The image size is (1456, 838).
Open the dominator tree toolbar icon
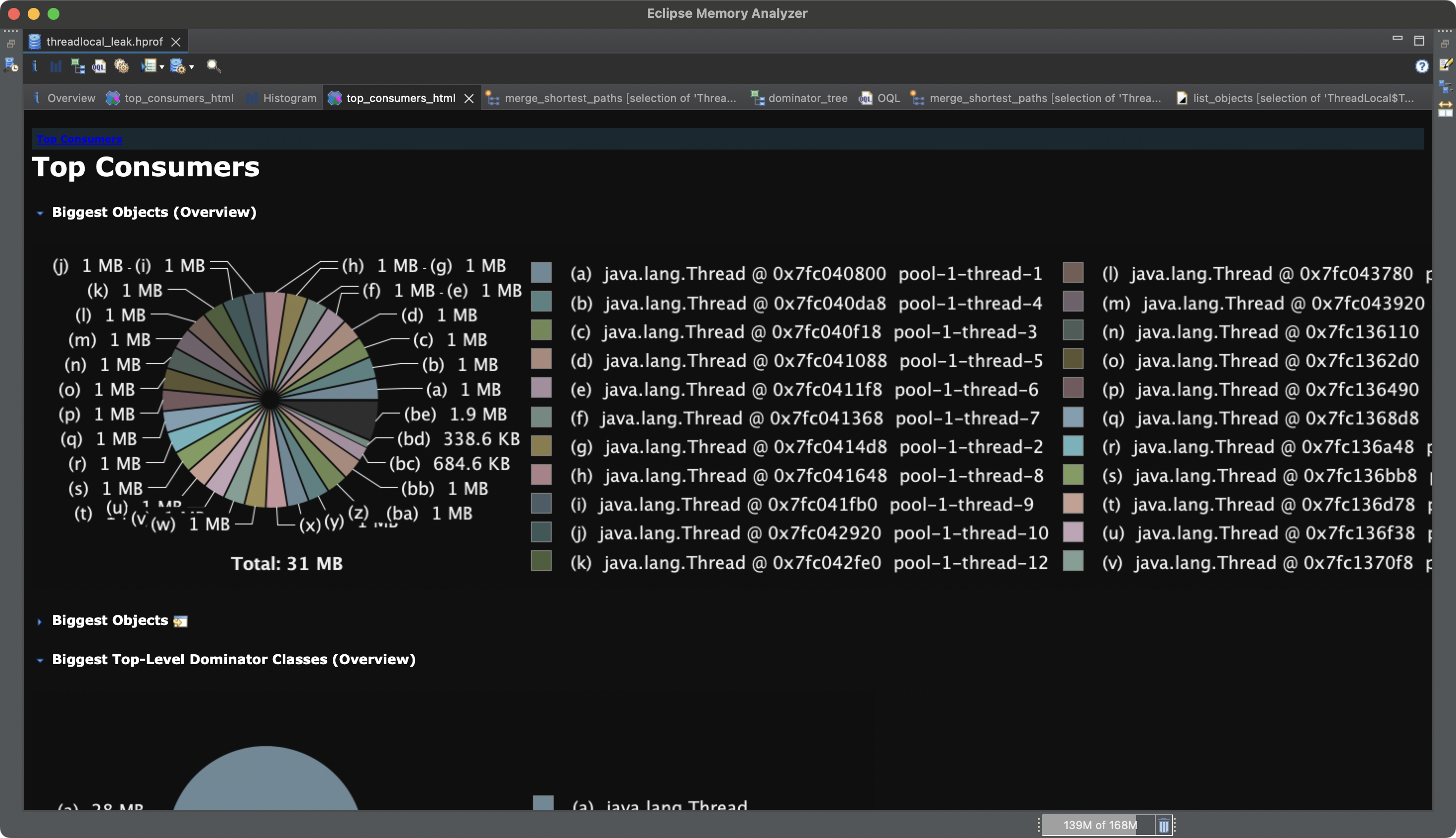click(78, 66)
